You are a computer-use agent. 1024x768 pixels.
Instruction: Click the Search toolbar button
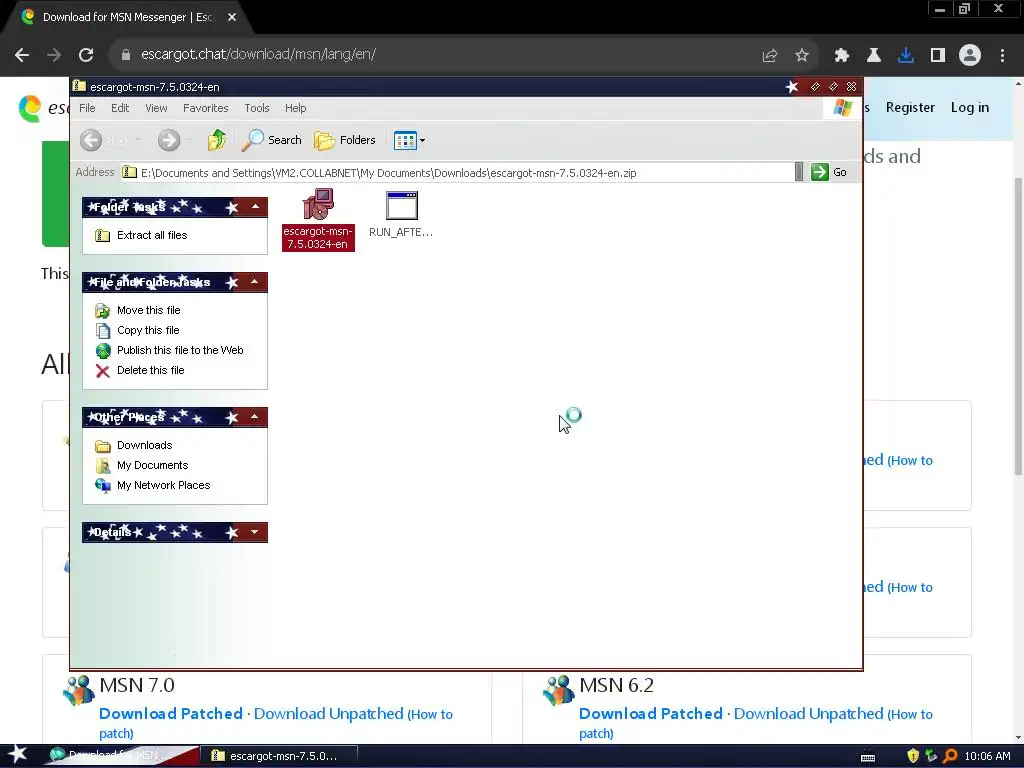(272, 140)
